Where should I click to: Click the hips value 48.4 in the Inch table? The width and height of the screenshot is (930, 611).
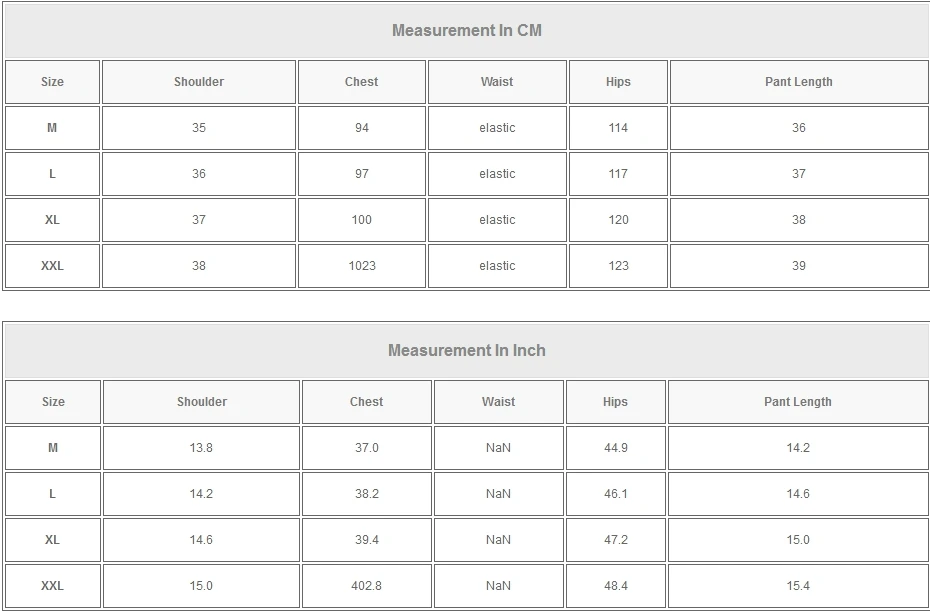point(615,586)
